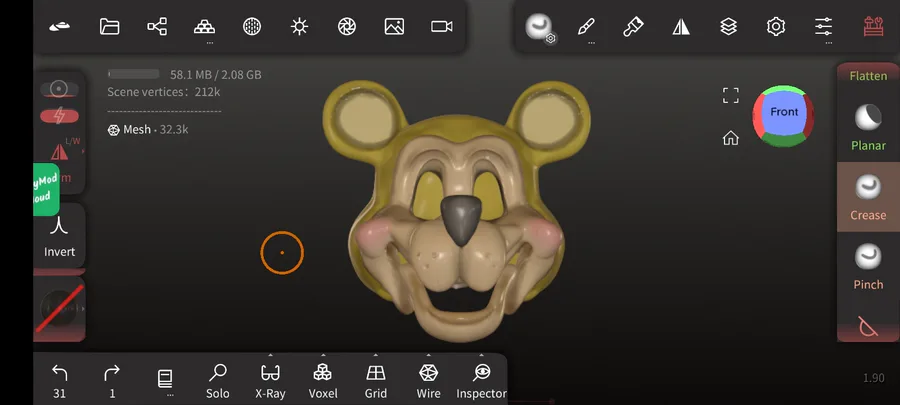900x405 pixels.
Task: Toggle the red lightning button
Action: coord(59,116)
